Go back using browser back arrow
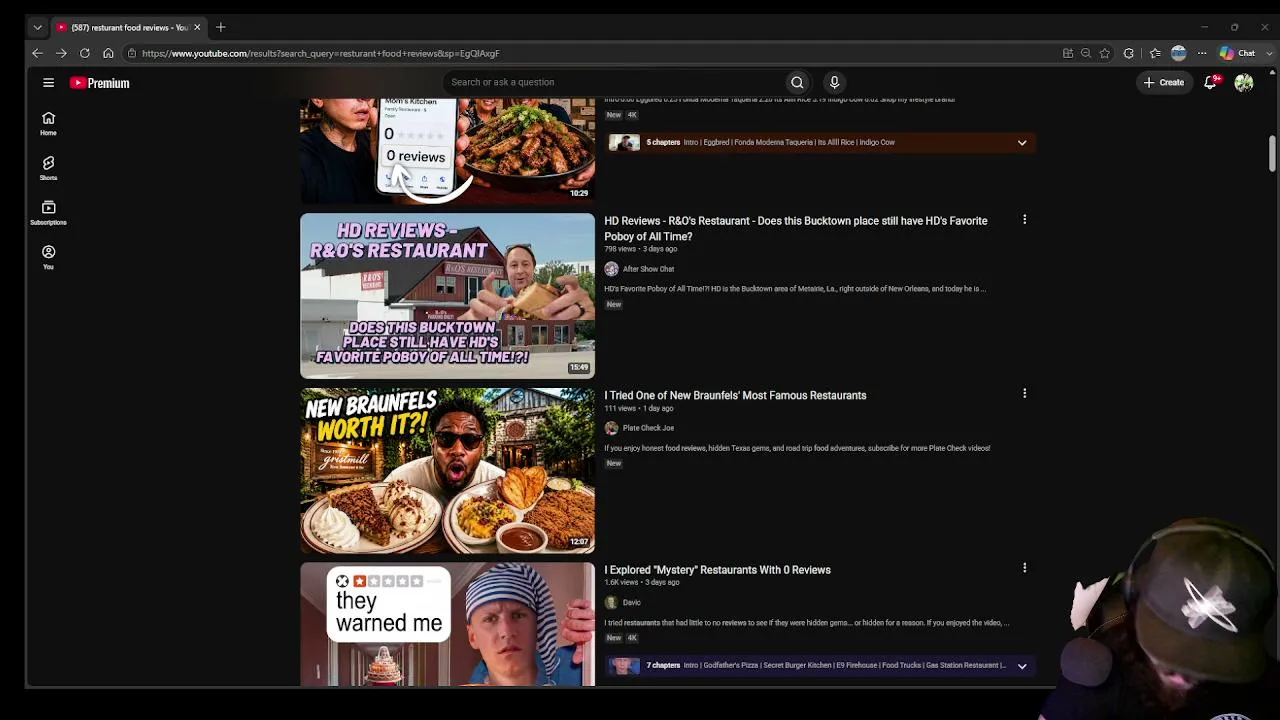Screen dimensions: 1280x720 click(37, 53)
